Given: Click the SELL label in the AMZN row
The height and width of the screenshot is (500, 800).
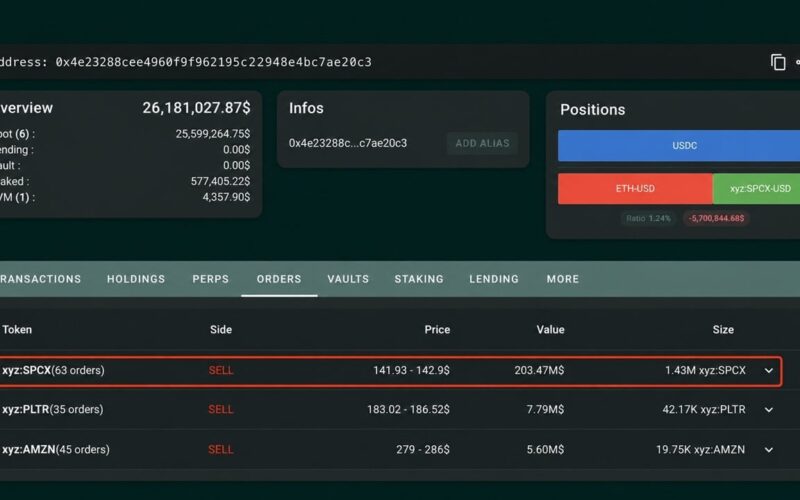Looking at the screenshot, I should click(221, 450).
